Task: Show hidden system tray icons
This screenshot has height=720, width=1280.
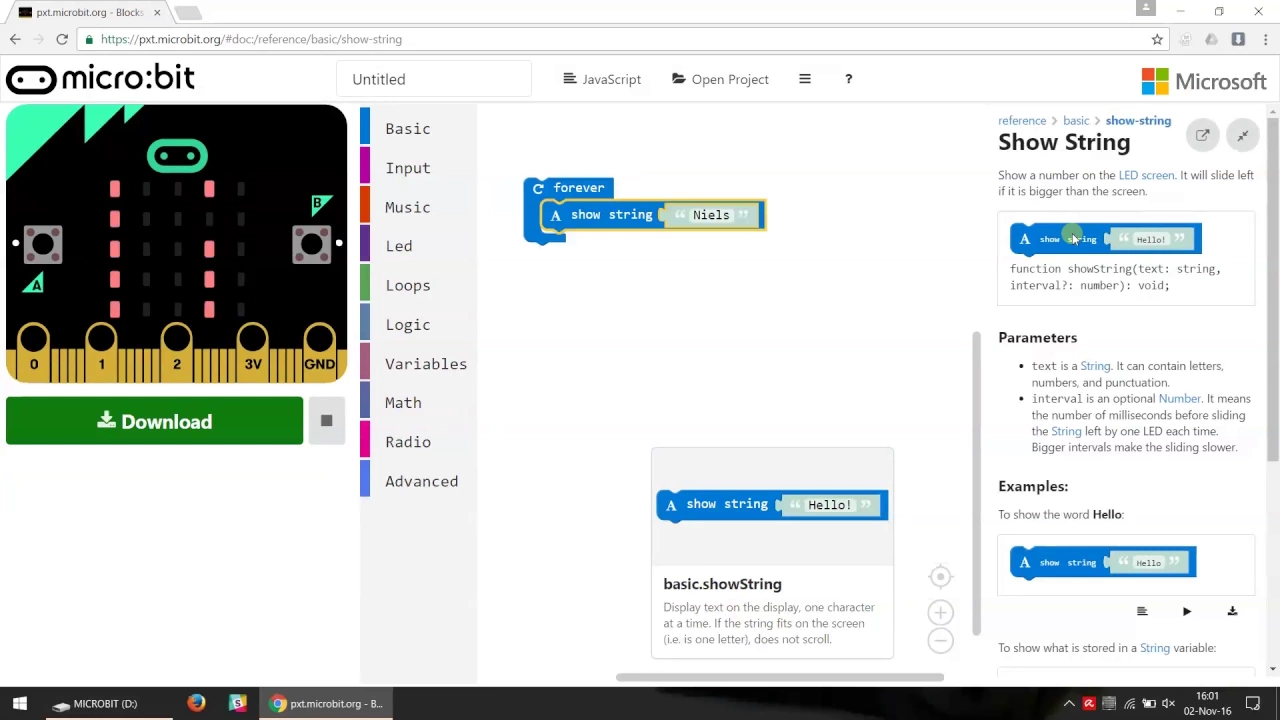Action: tap(1069, 703)
